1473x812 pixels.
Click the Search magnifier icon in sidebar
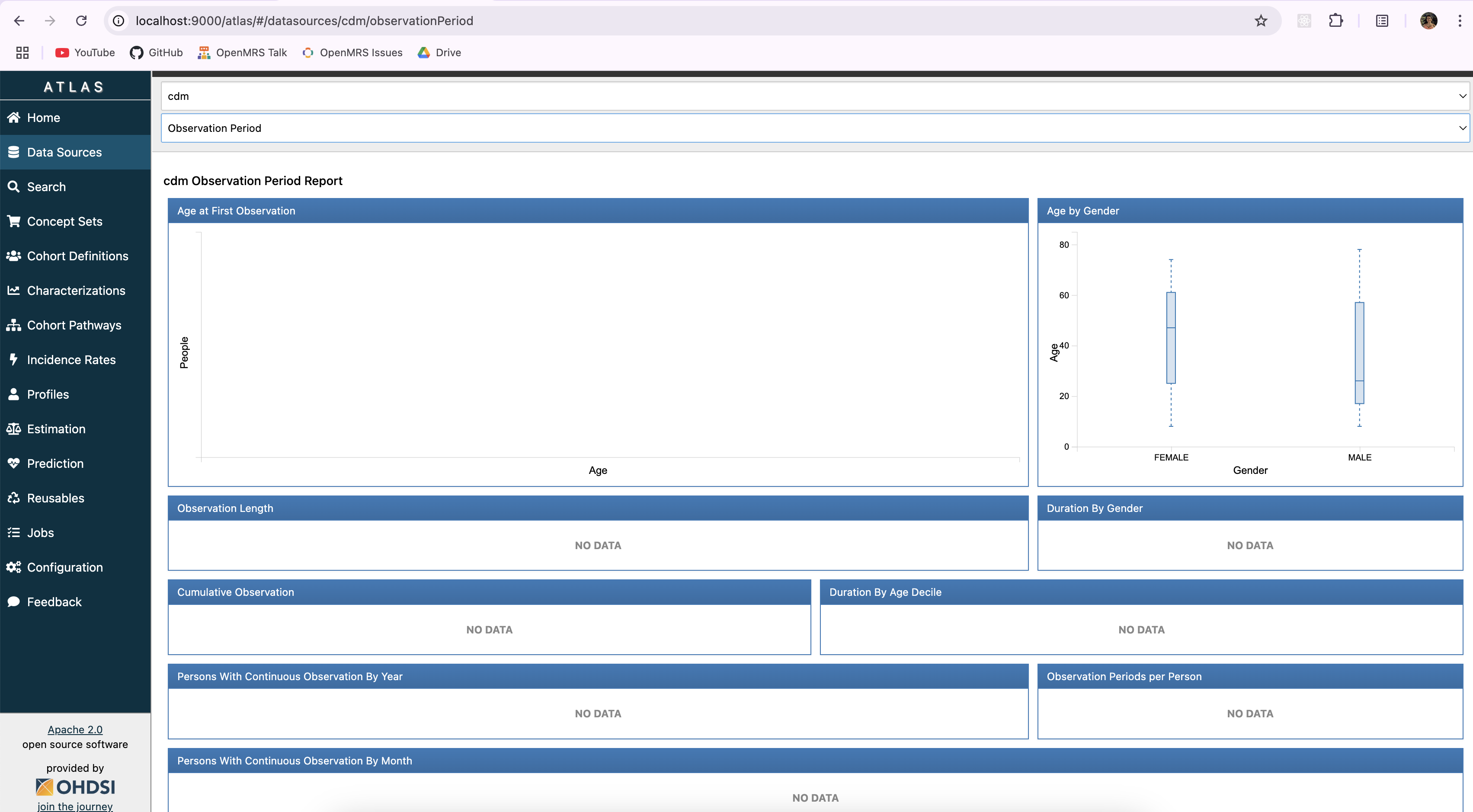14,186
